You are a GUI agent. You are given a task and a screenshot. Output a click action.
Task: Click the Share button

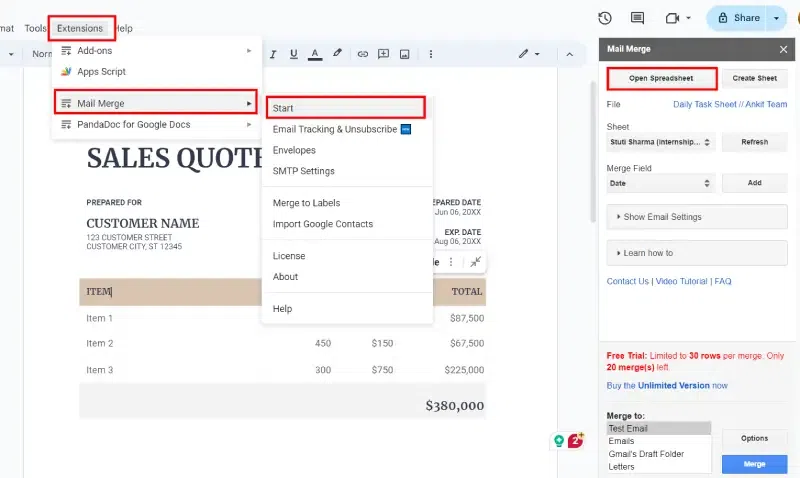coord(738,18)
